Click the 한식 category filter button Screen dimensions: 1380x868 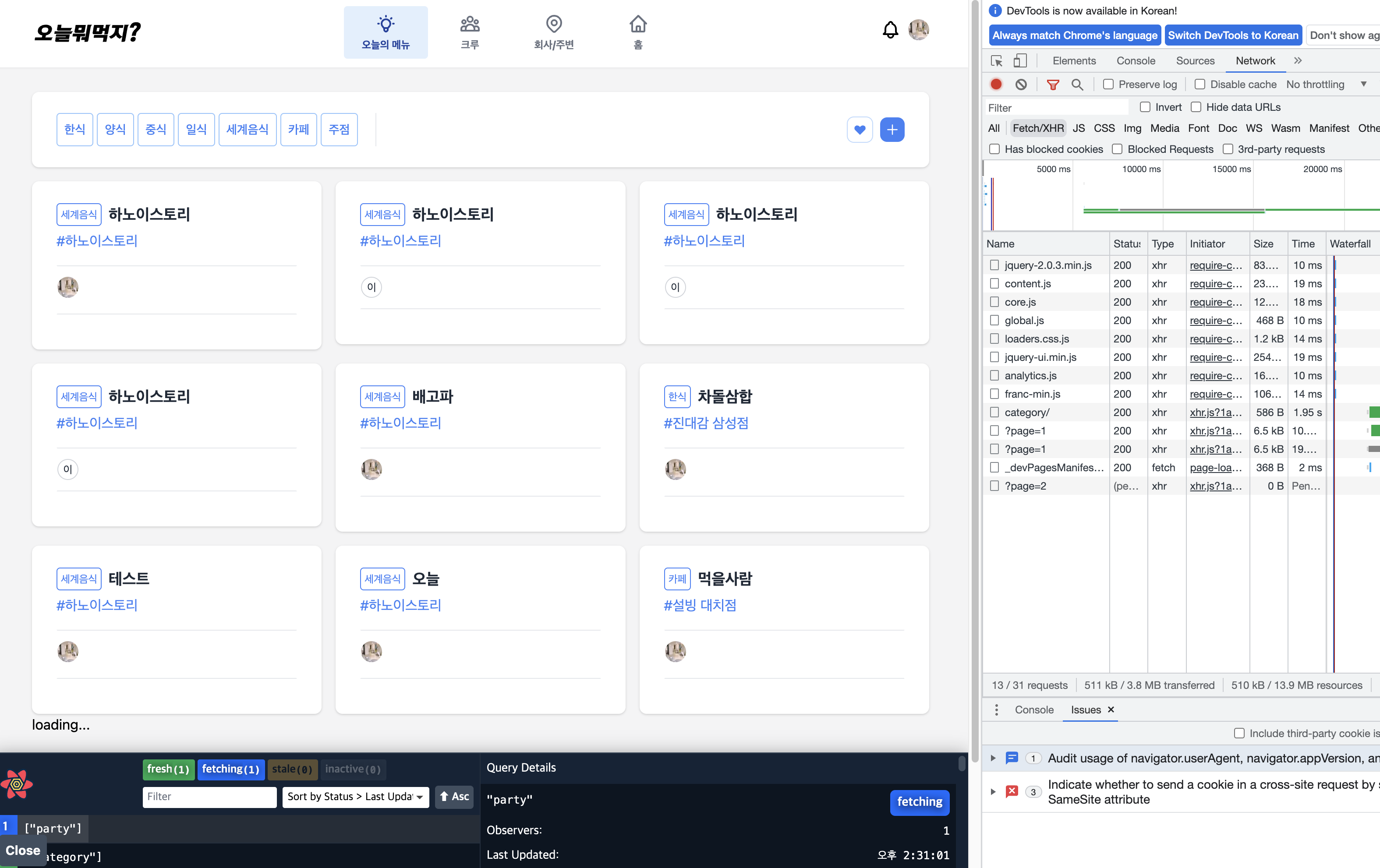(x=74, y=130)
